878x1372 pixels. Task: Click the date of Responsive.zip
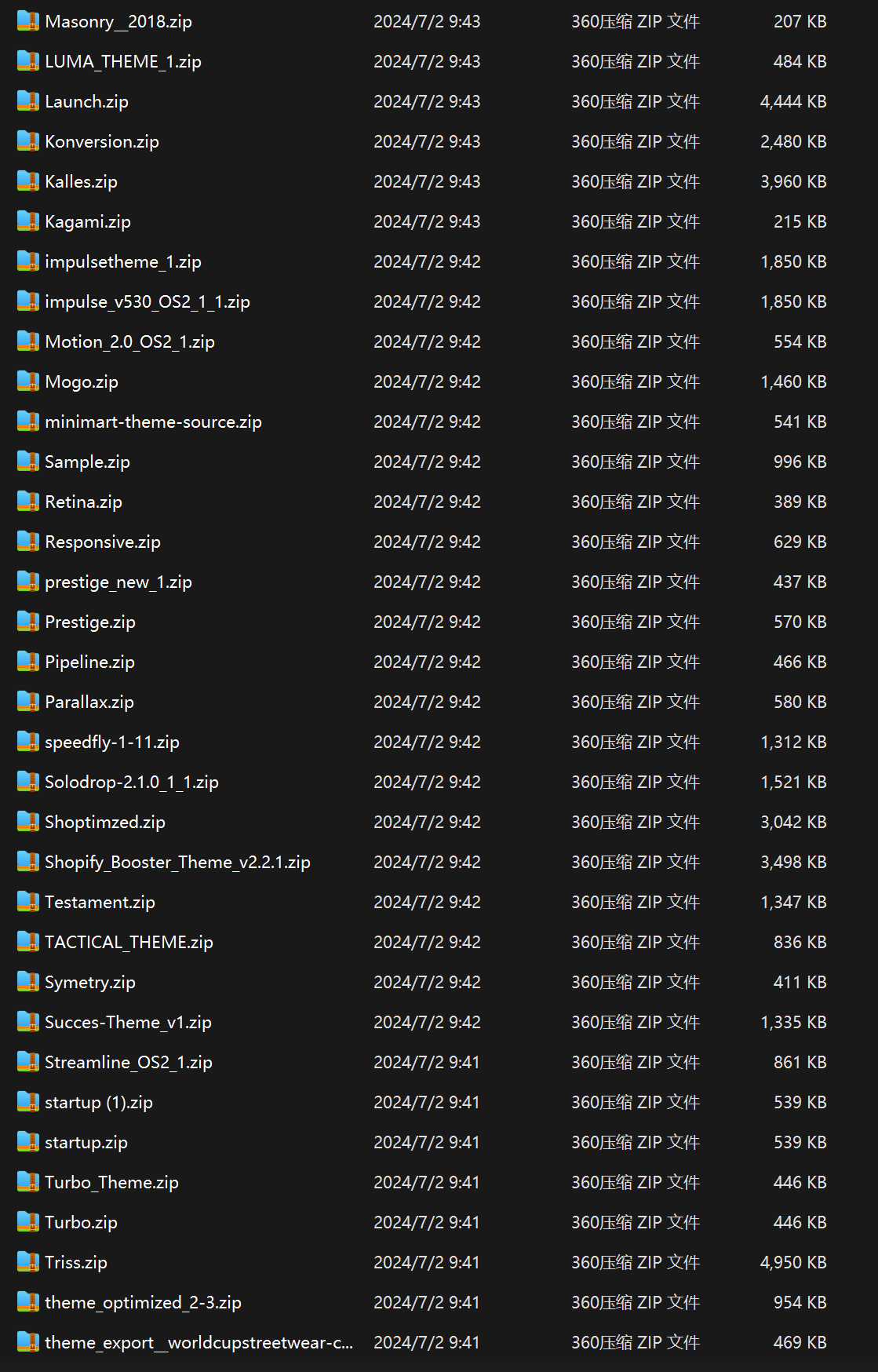pyautogui.click(x=427, y=542)
